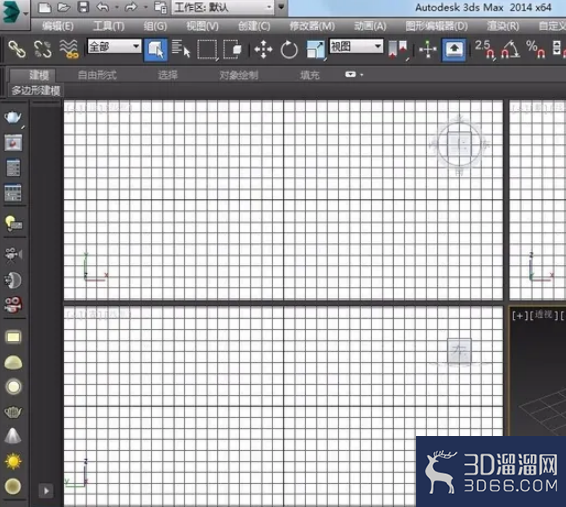
Task: Toggle the Spinner Snap button
Action: pos(558,49)
